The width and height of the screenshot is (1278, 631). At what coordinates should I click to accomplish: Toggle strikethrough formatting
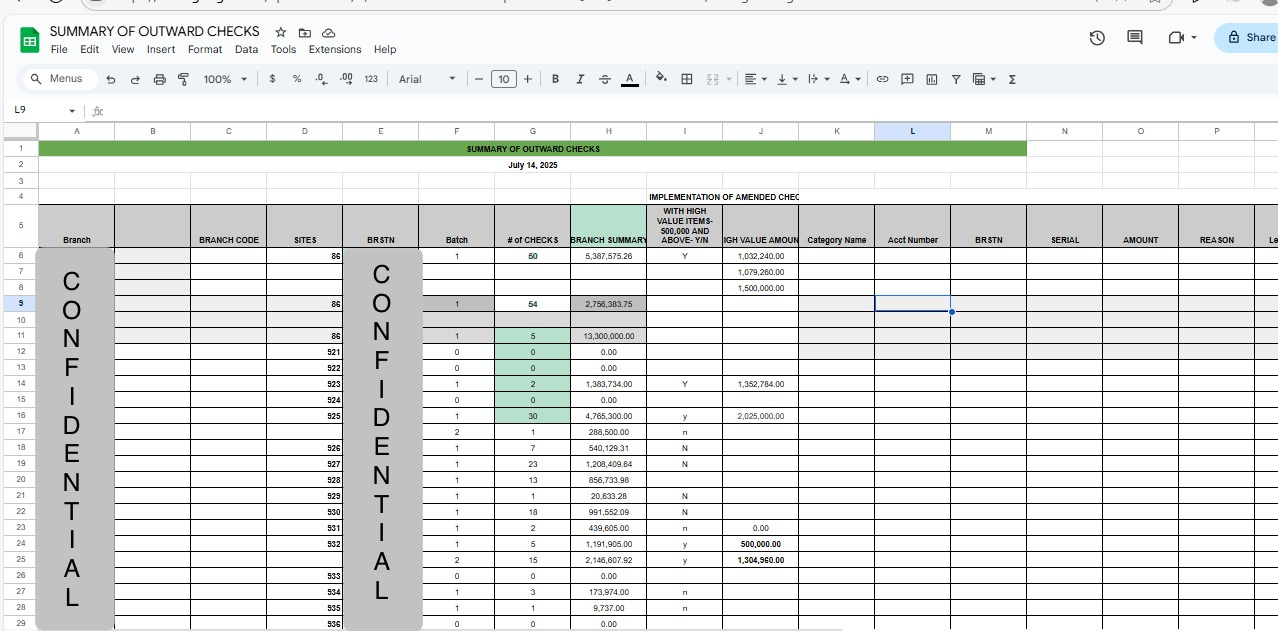point(605,79)
